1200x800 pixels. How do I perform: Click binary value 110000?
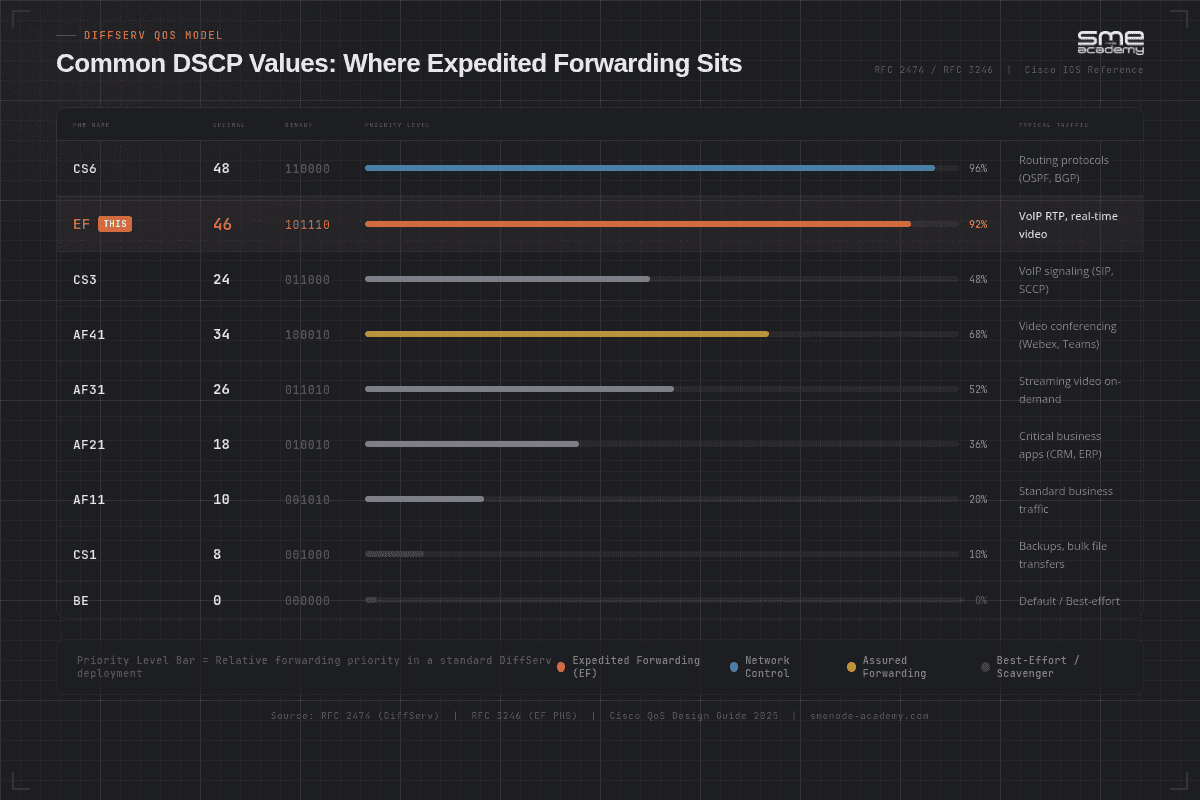[x=307, y=169]
